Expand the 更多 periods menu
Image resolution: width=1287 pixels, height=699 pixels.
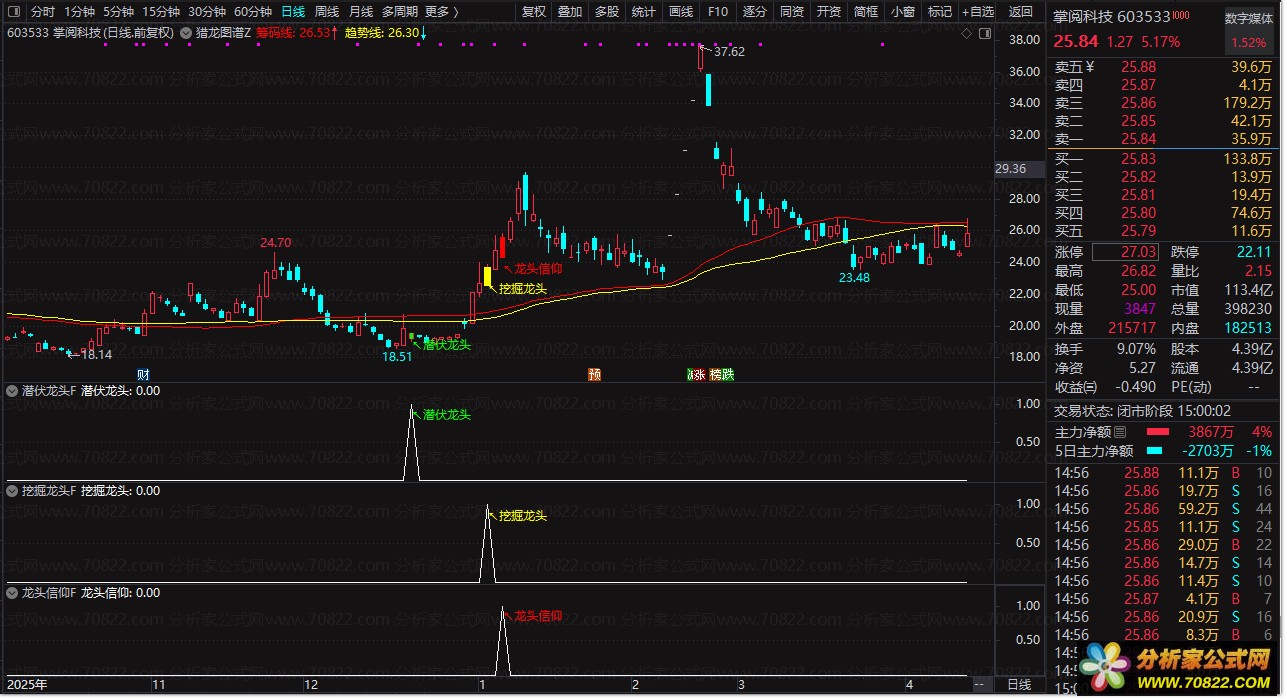click(x=441, y=12)
